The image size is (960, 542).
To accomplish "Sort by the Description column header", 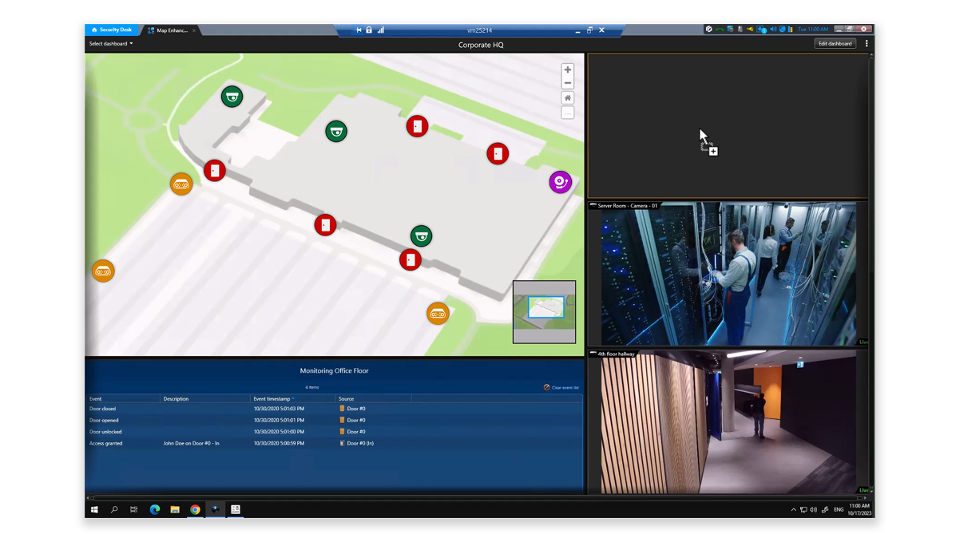I will click(x=205, y=399).
